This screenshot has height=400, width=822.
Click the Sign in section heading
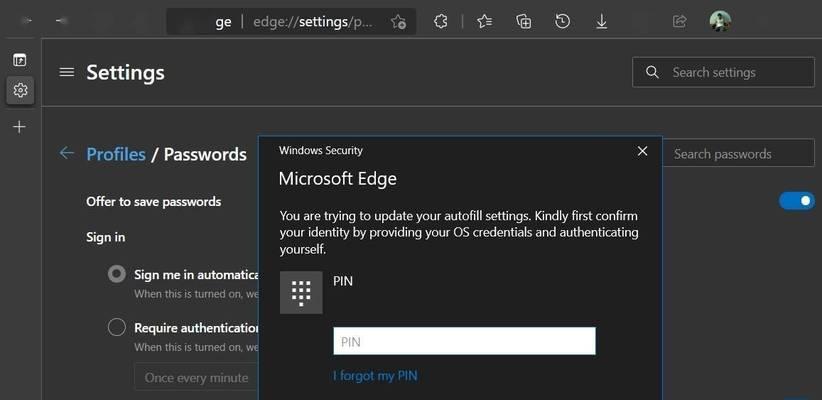[105, 237]
